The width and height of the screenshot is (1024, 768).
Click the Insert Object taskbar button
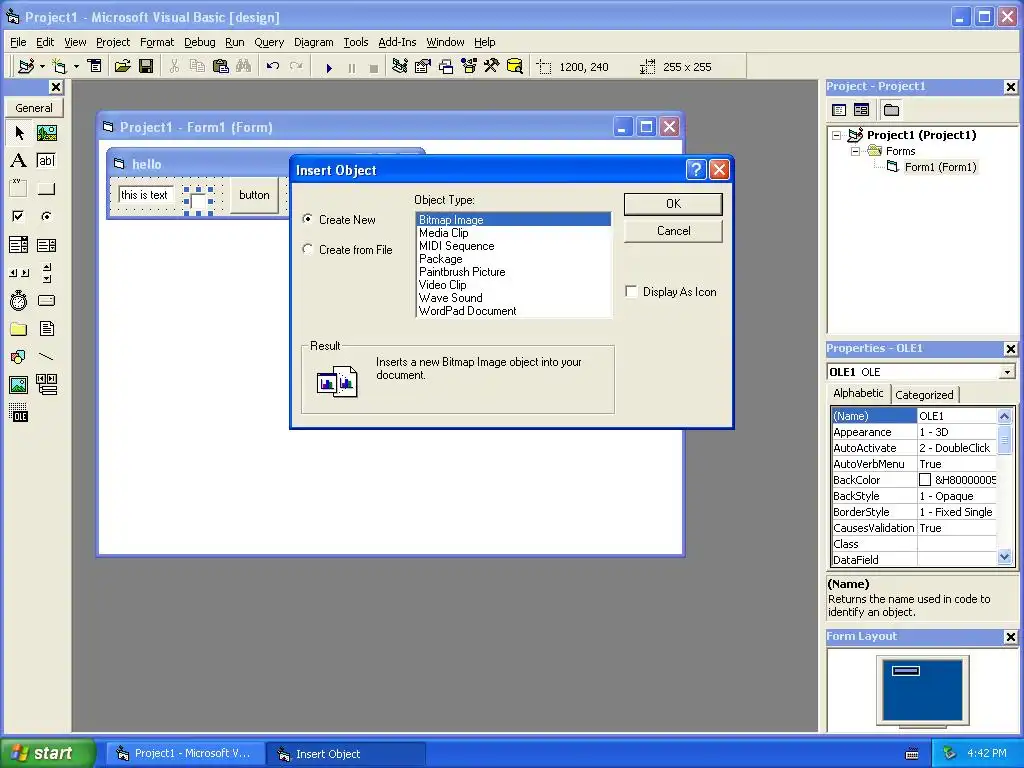pos(346,754)
